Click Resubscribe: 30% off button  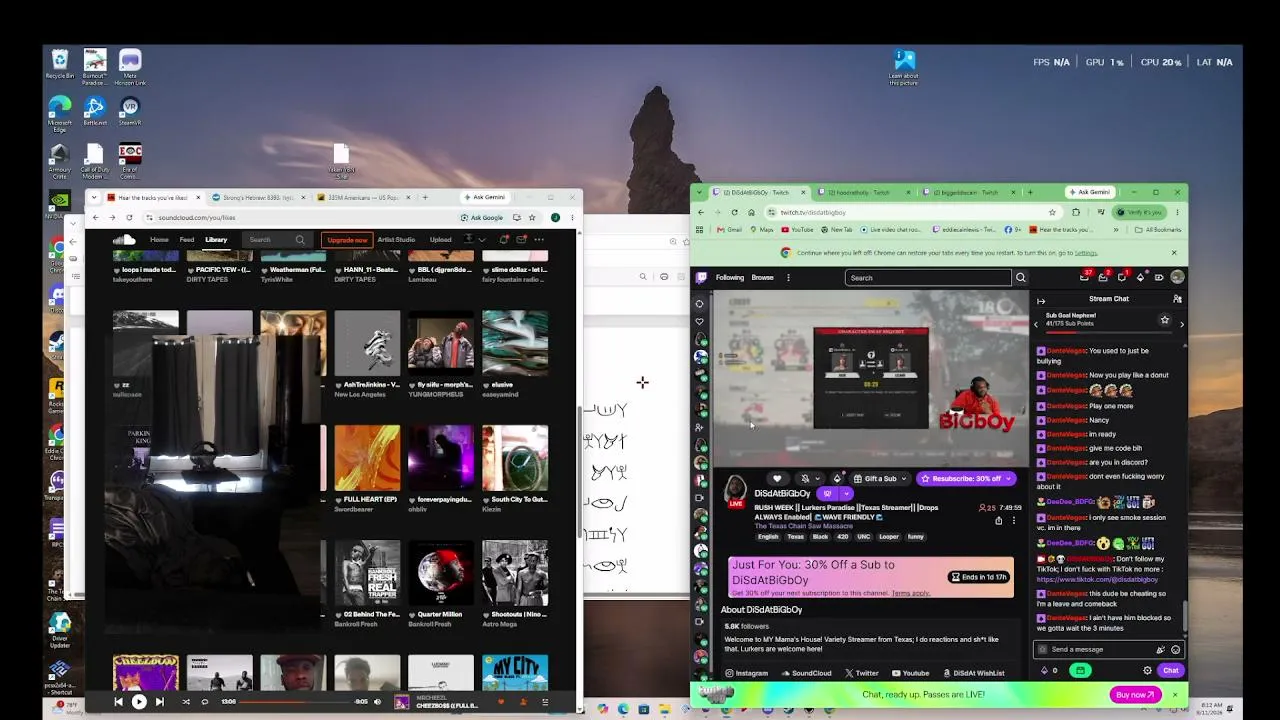point(966,479)
